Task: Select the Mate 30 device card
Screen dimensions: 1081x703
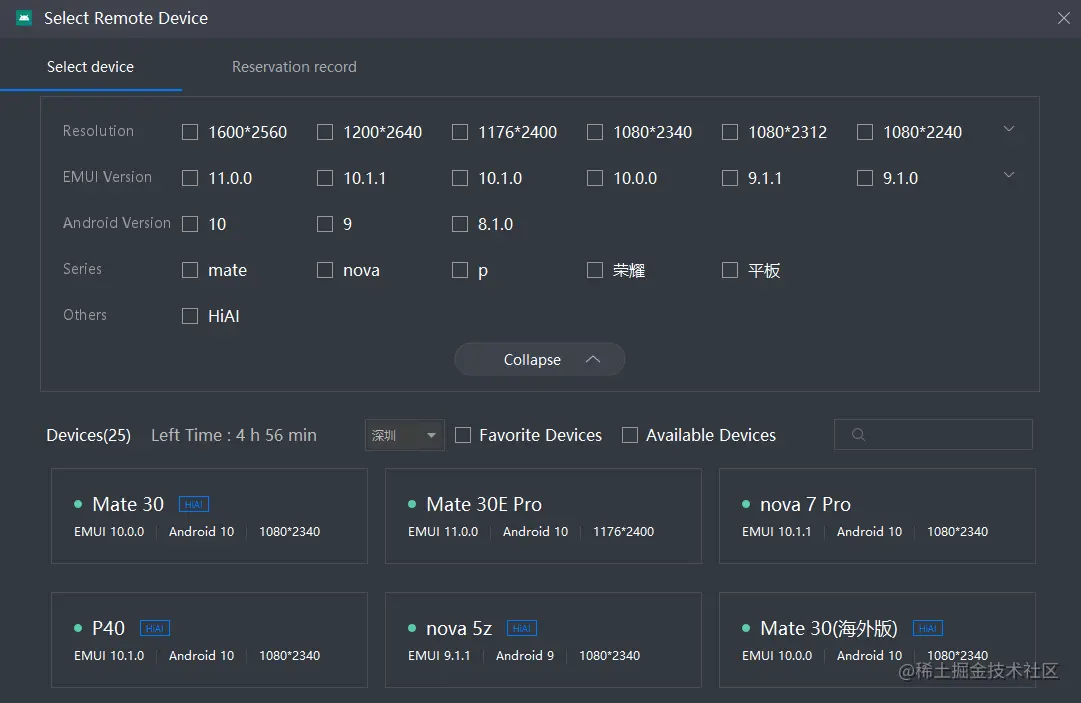Action: click(210, 516)
